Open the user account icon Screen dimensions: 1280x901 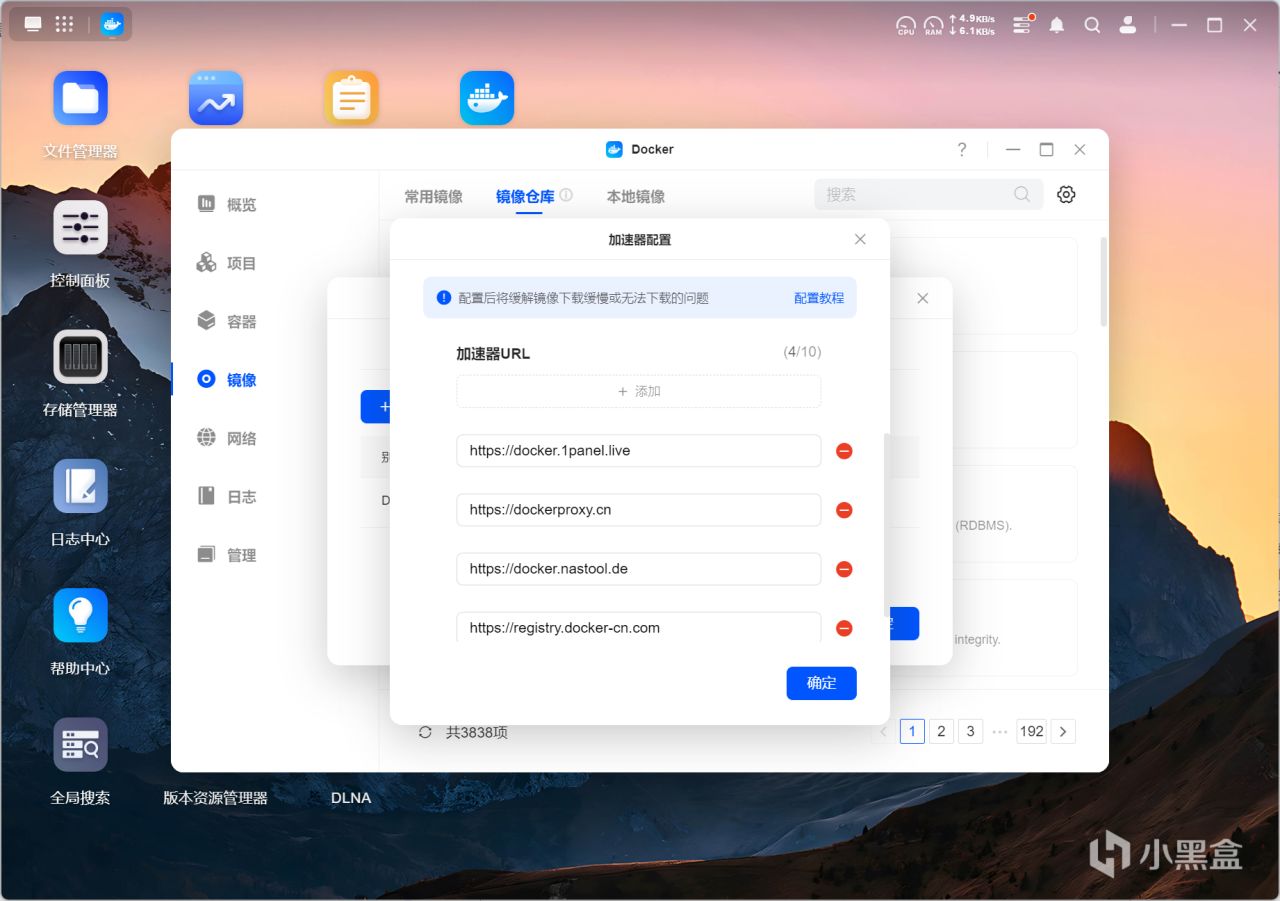tap(1129, 25)
